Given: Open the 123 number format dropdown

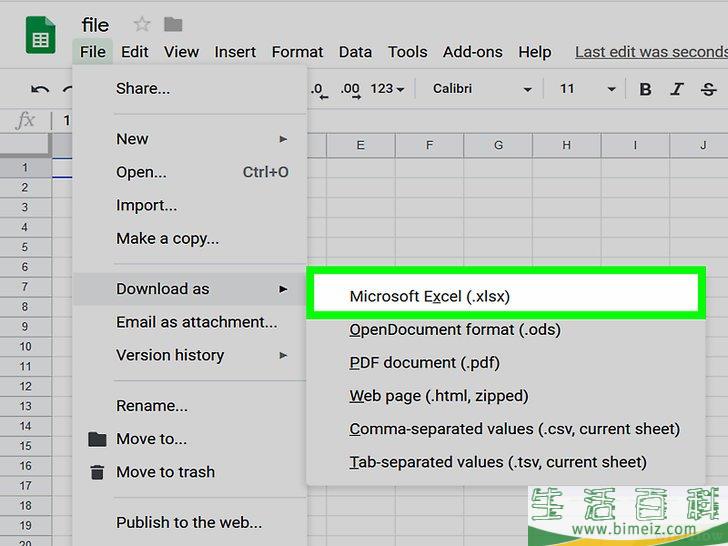Looking at the screenshot, I should (x=387, y=89).
